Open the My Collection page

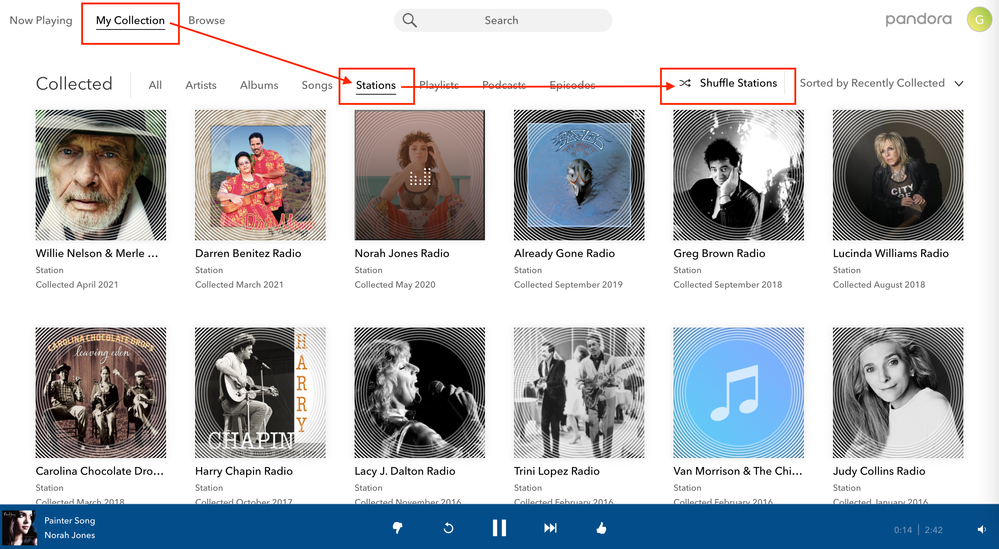(130, 20)
